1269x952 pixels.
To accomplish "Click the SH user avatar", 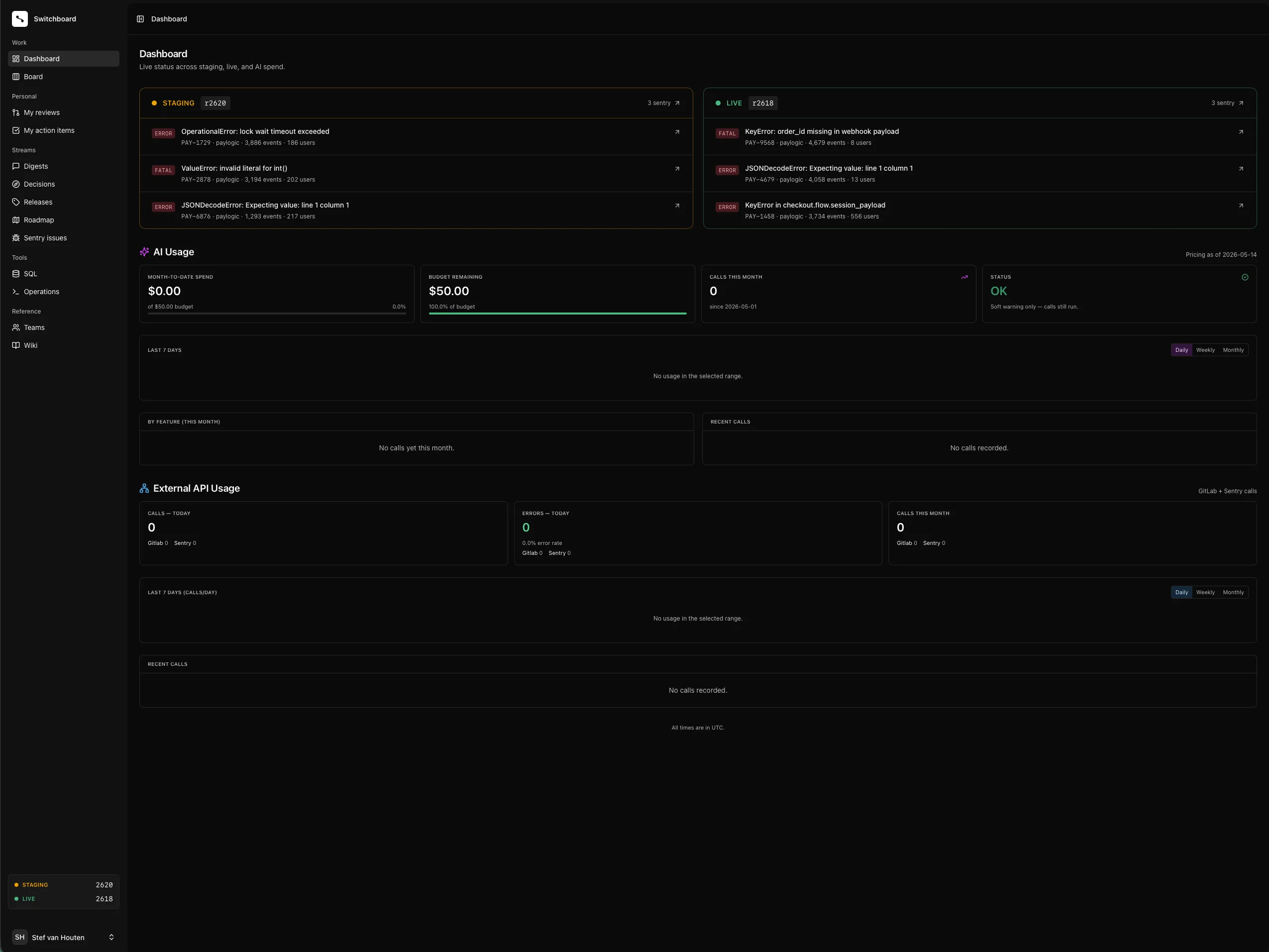I will point(19,937).
